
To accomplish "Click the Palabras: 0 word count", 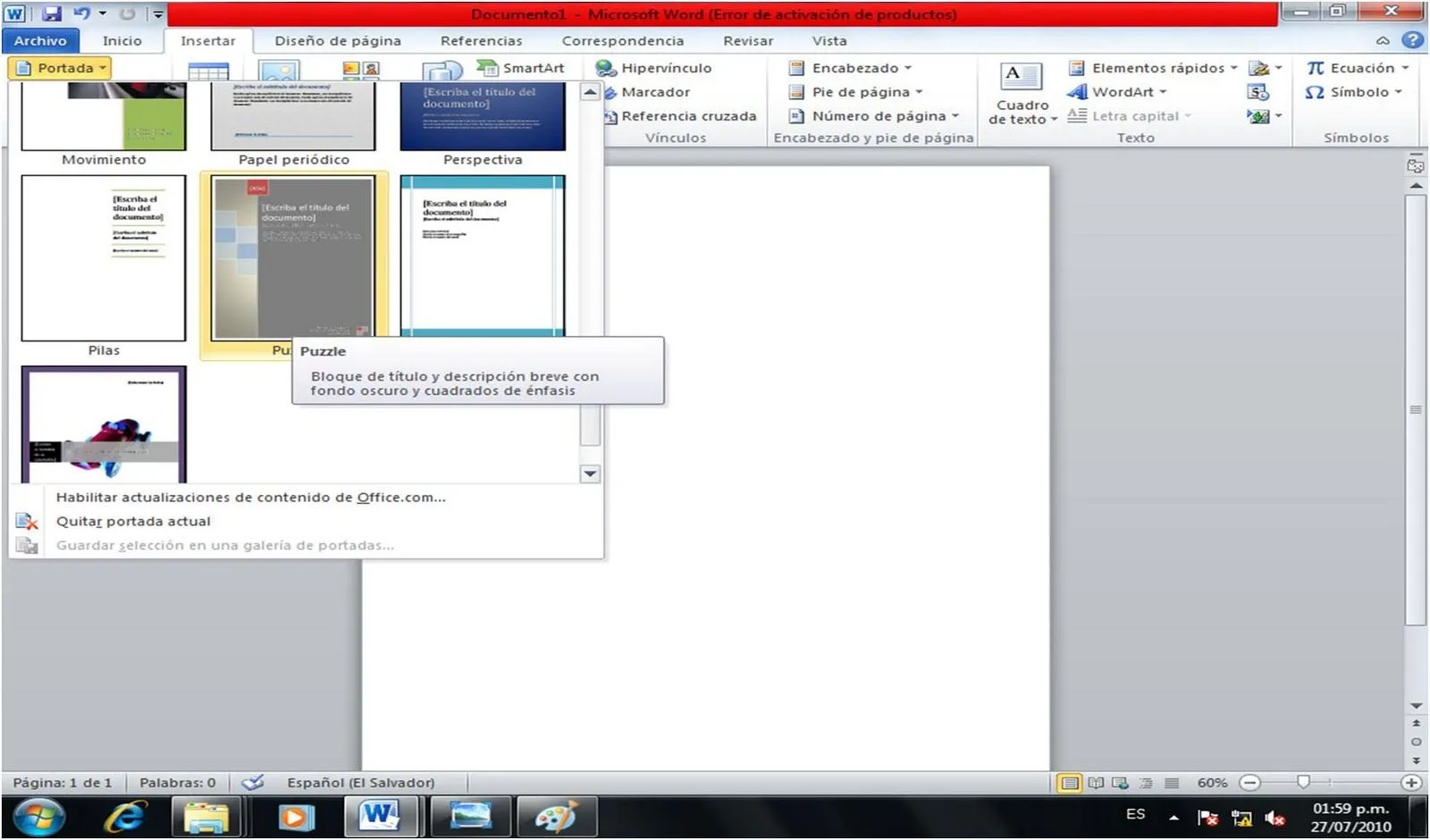I will click(177, 783).
